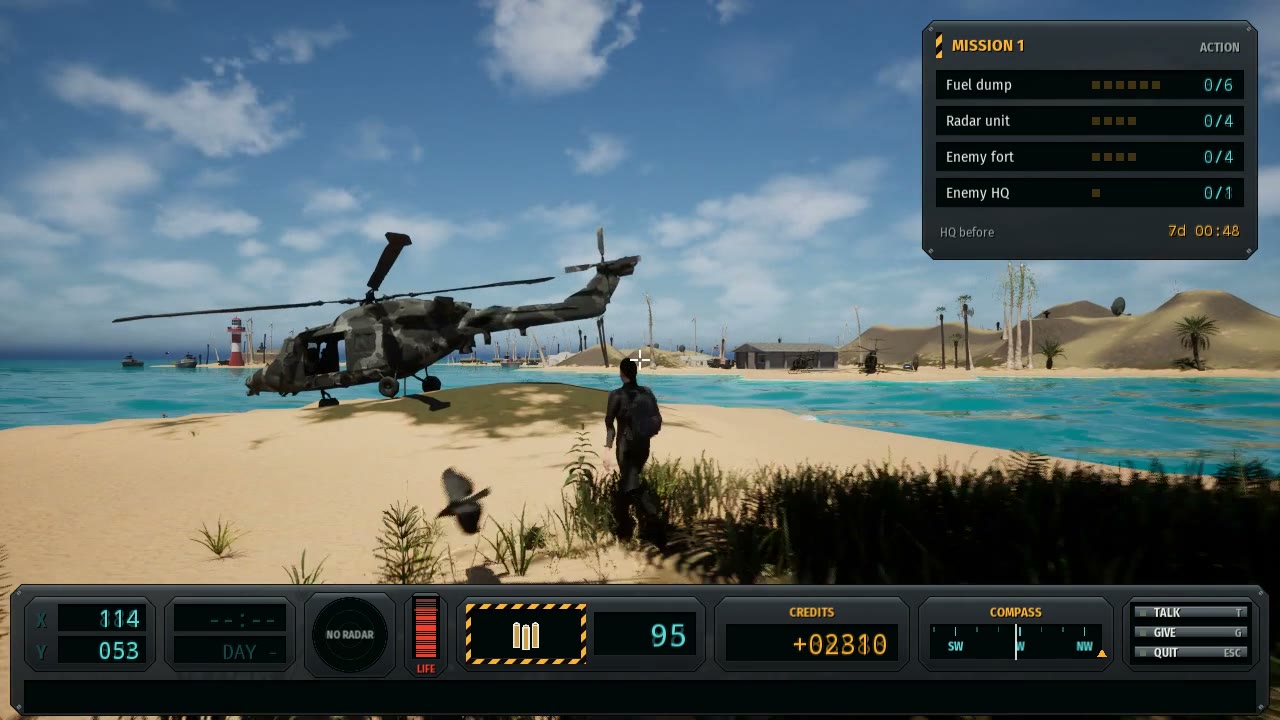Click the DAY indicator display
The width and height of the screenshot is (1280, 720).
pos(230,651)
